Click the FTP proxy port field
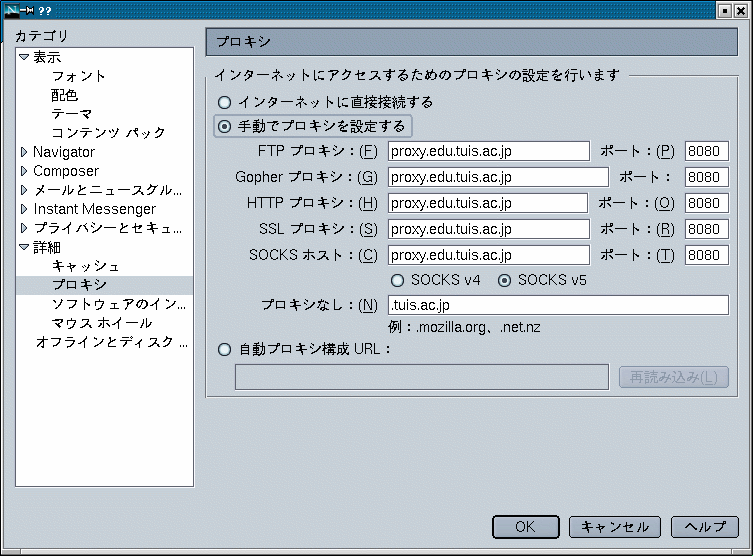The height and width of the screenshot is (556, 753). [x=707, y=151]
